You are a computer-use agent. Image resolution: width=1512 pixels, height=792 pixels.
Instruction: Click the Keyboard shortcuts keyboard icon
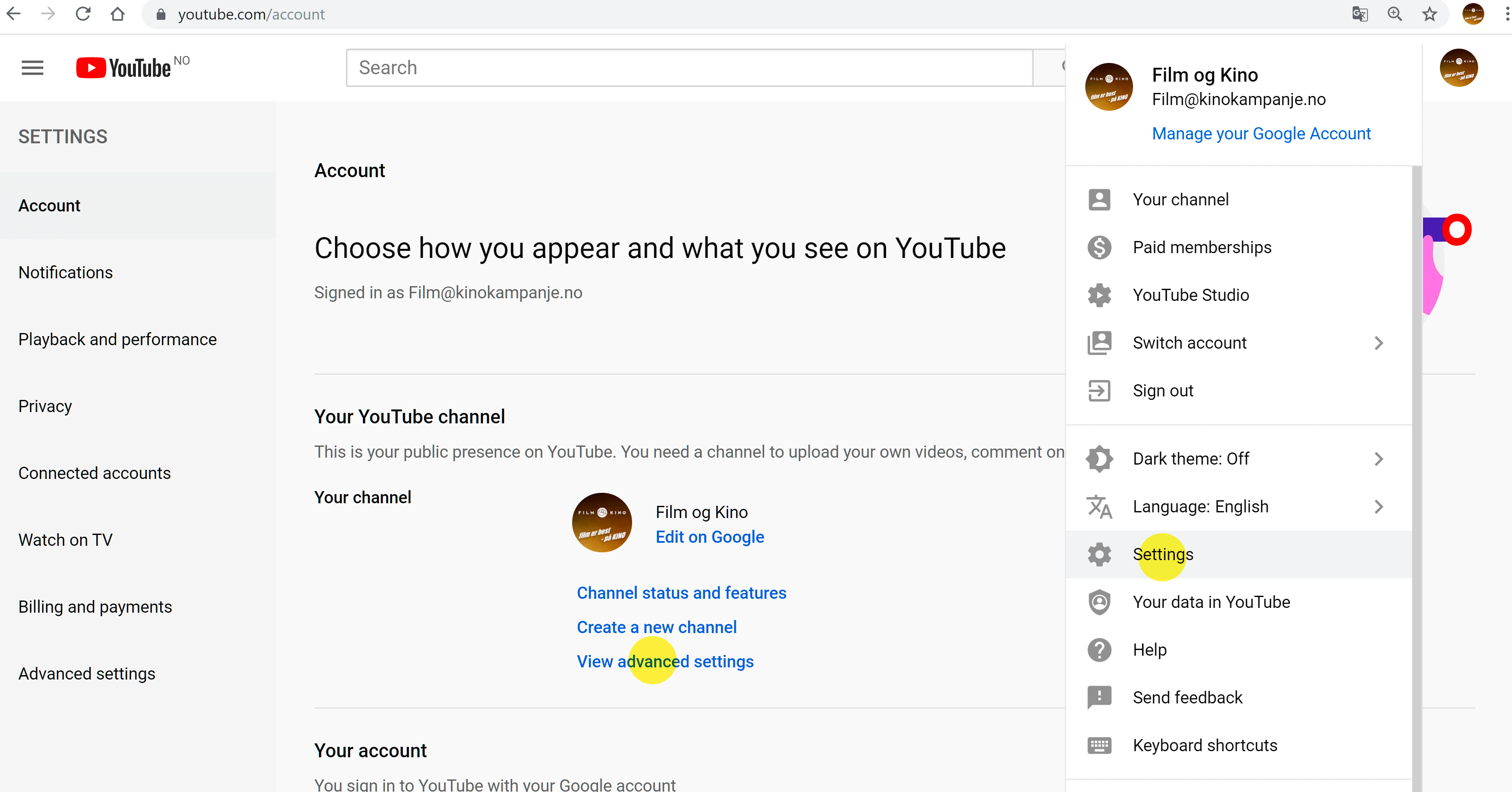(x=1099, y=746)
